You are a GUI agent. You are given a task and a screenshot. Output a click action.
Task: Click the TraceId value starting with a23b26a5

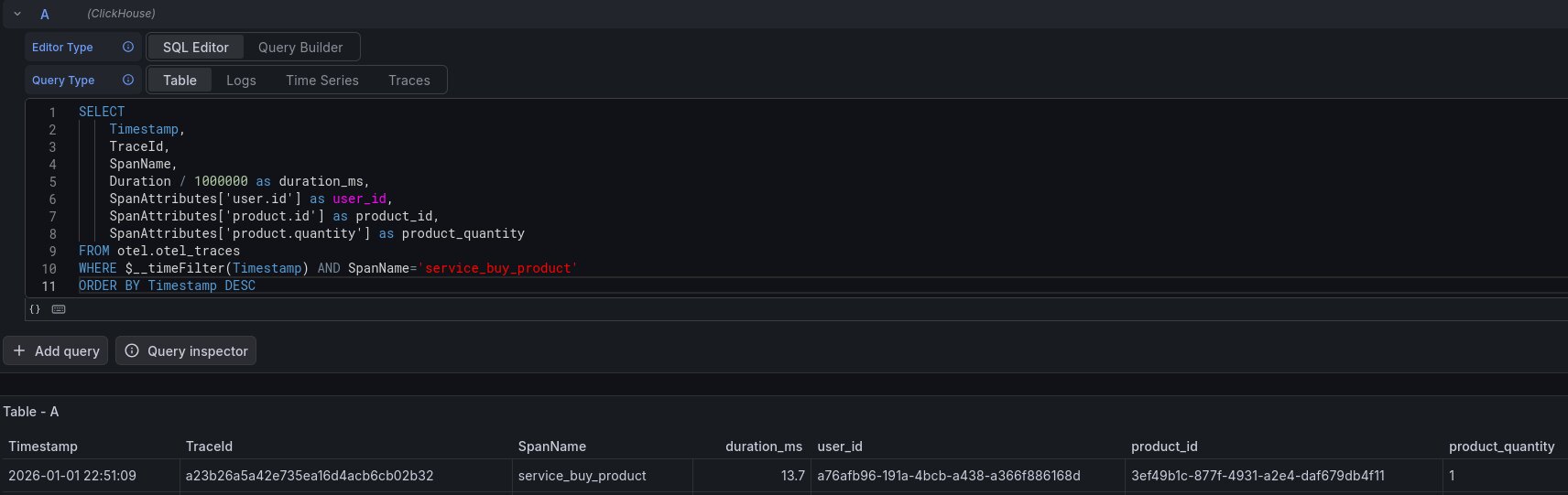[x=310, y=476]
